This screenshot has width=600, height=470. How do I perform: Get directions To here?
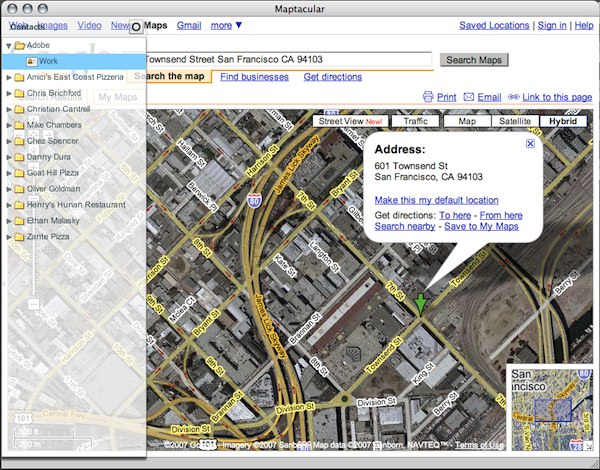point(455,215)
